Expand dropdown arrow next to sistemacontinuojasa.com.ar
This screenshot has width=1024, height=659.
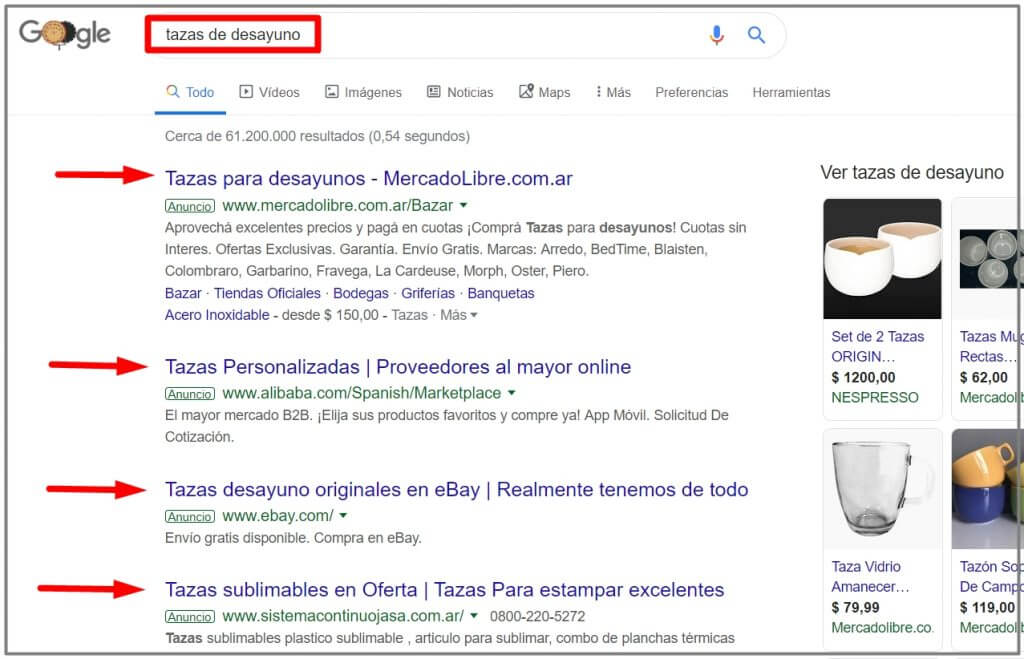(x=474, y=616)
